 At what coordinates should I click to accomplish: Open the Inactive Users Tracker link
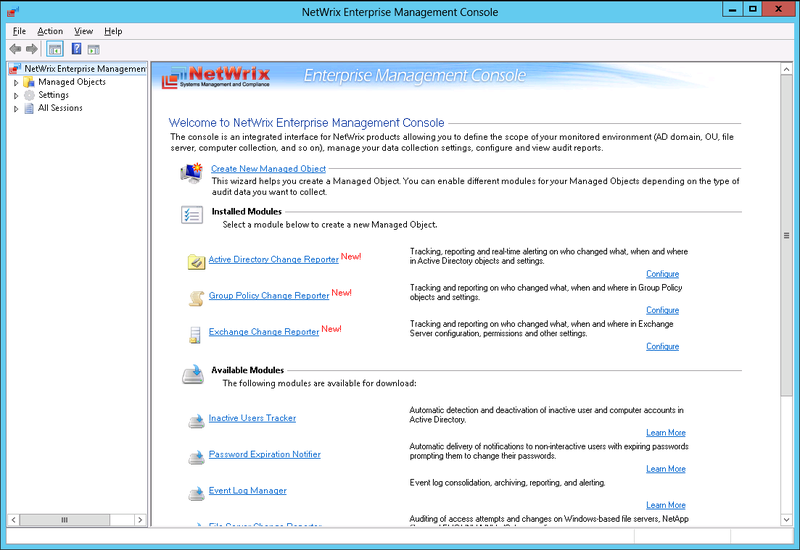pos(252,418)
